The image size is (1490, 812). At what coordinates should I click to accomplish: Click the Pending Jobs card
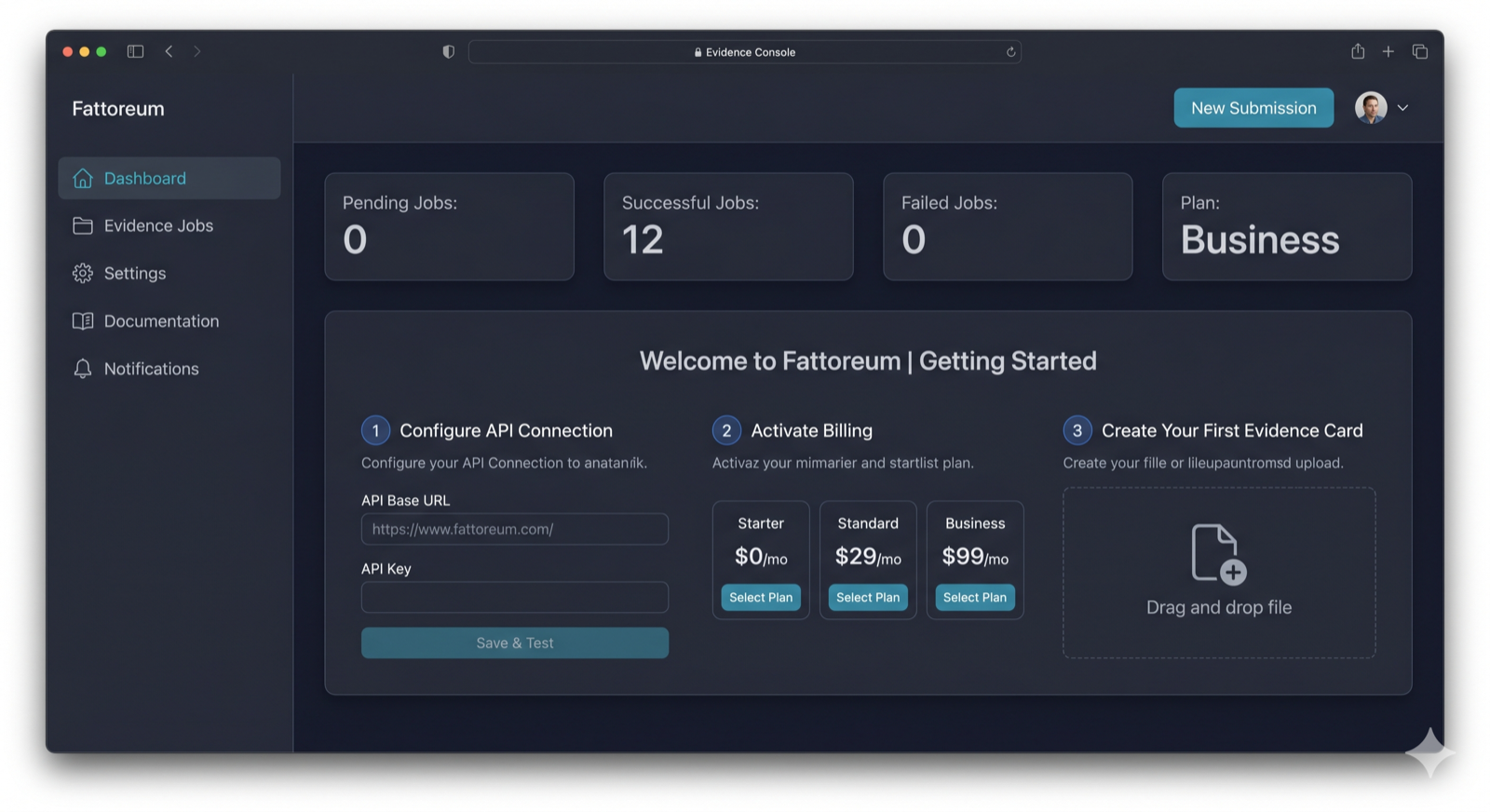450,226
